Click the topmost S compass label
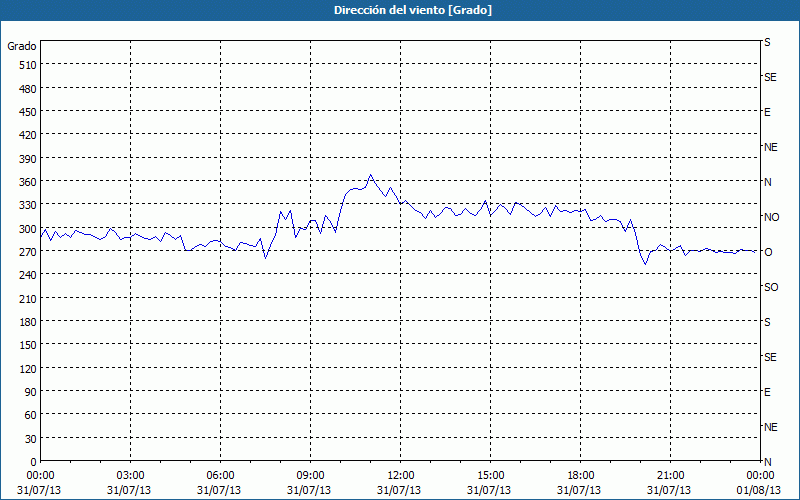 pos(767,42)
